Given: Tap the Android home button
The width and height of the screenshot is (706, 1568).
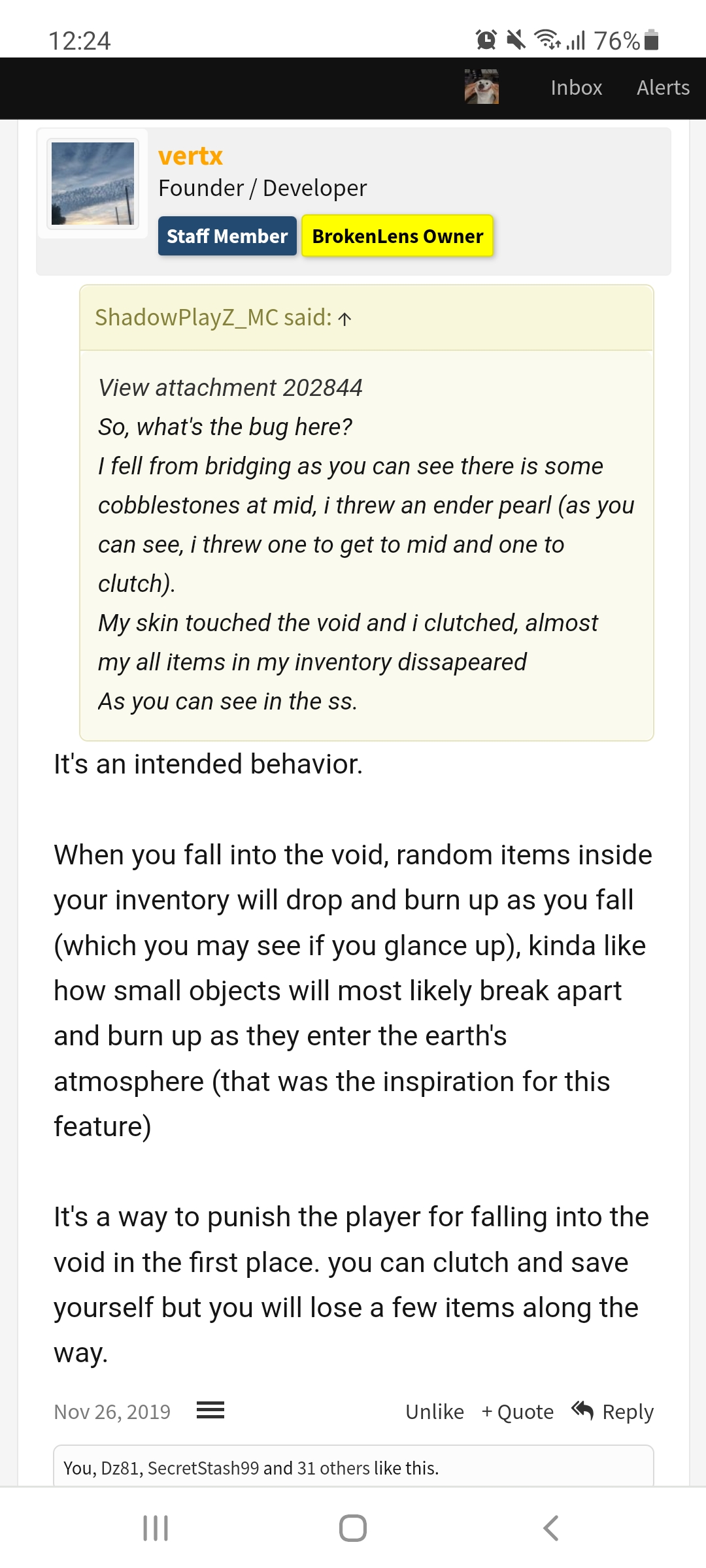Looking at the screenshot, I should tap(353, 1528).
